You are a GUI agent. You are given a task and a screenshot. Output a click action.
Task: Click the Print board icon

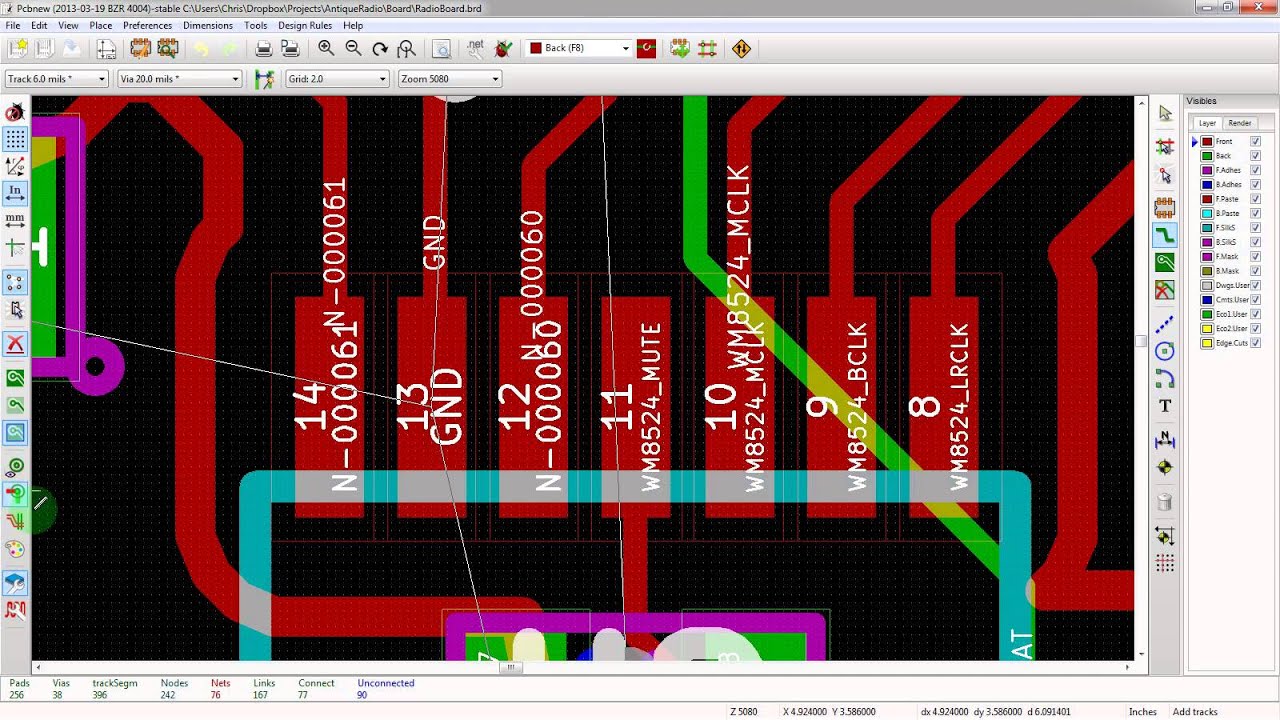click(264, 48)
